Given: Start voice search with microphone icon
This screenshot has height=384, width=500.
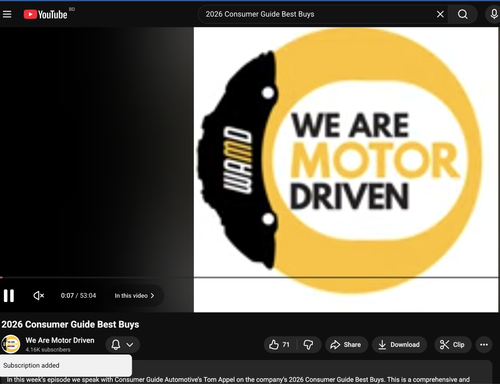Looking at the screenshot, I should click(494, 14).
